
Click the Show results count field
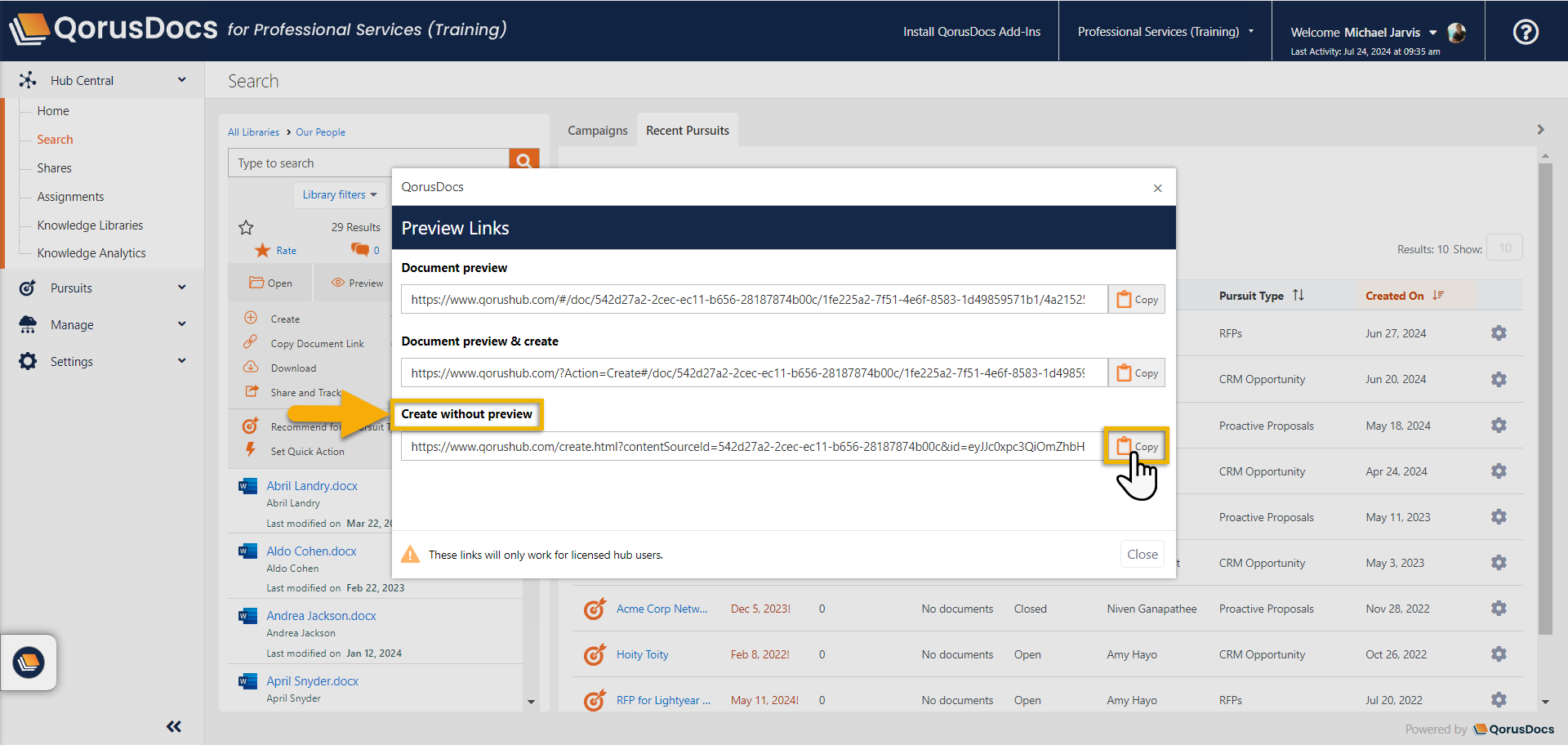tap(1504, 248)
